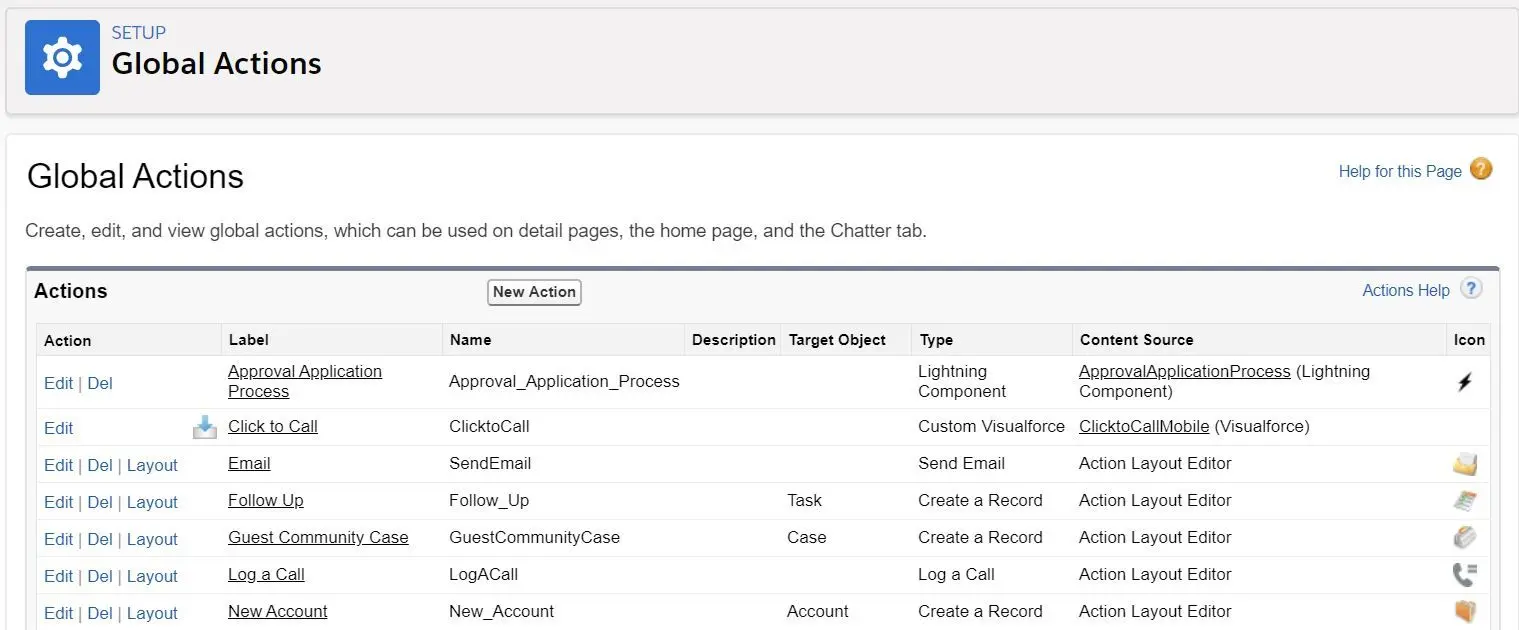
Task: Click the Custom Visualforce type cell
Action: (x=991, y=426)
